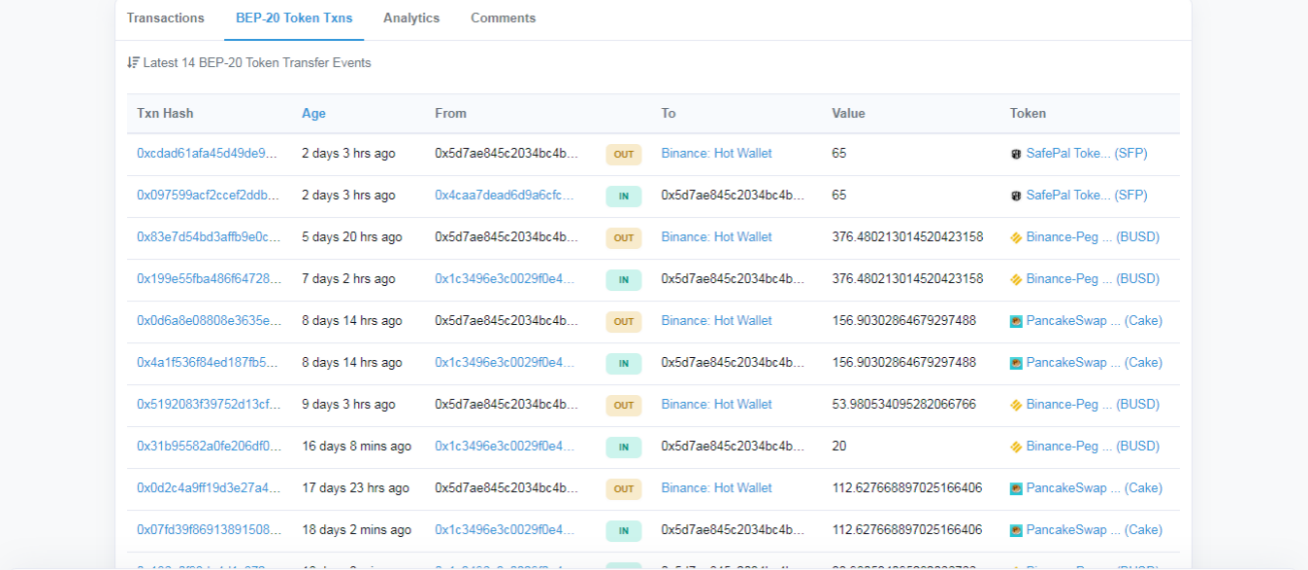Open transaction hash 0xcdad61afa45d49de9

click(208, 154)
